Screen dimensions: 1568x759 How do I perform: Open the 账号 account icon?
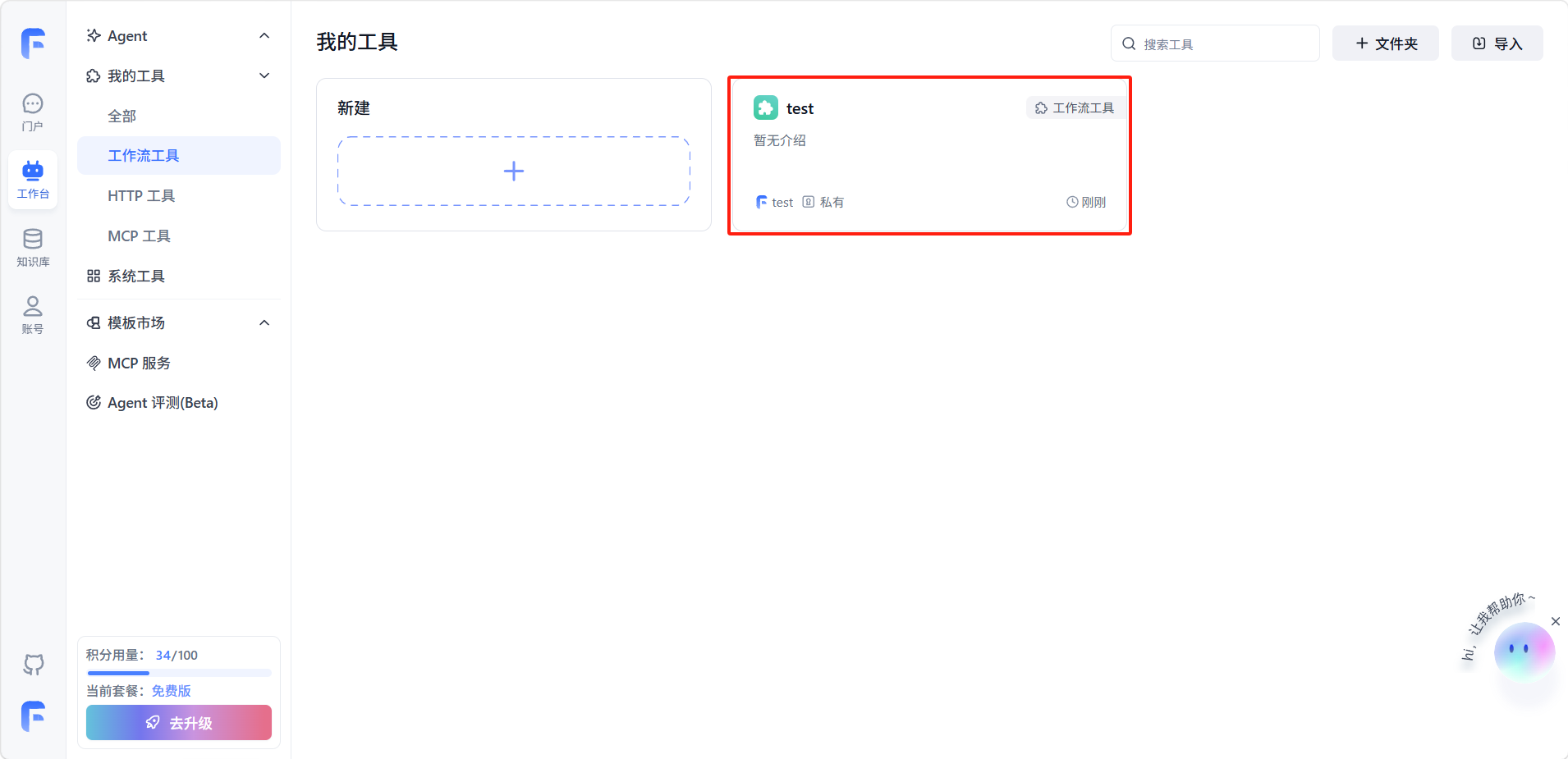click(x=33, y=314)
